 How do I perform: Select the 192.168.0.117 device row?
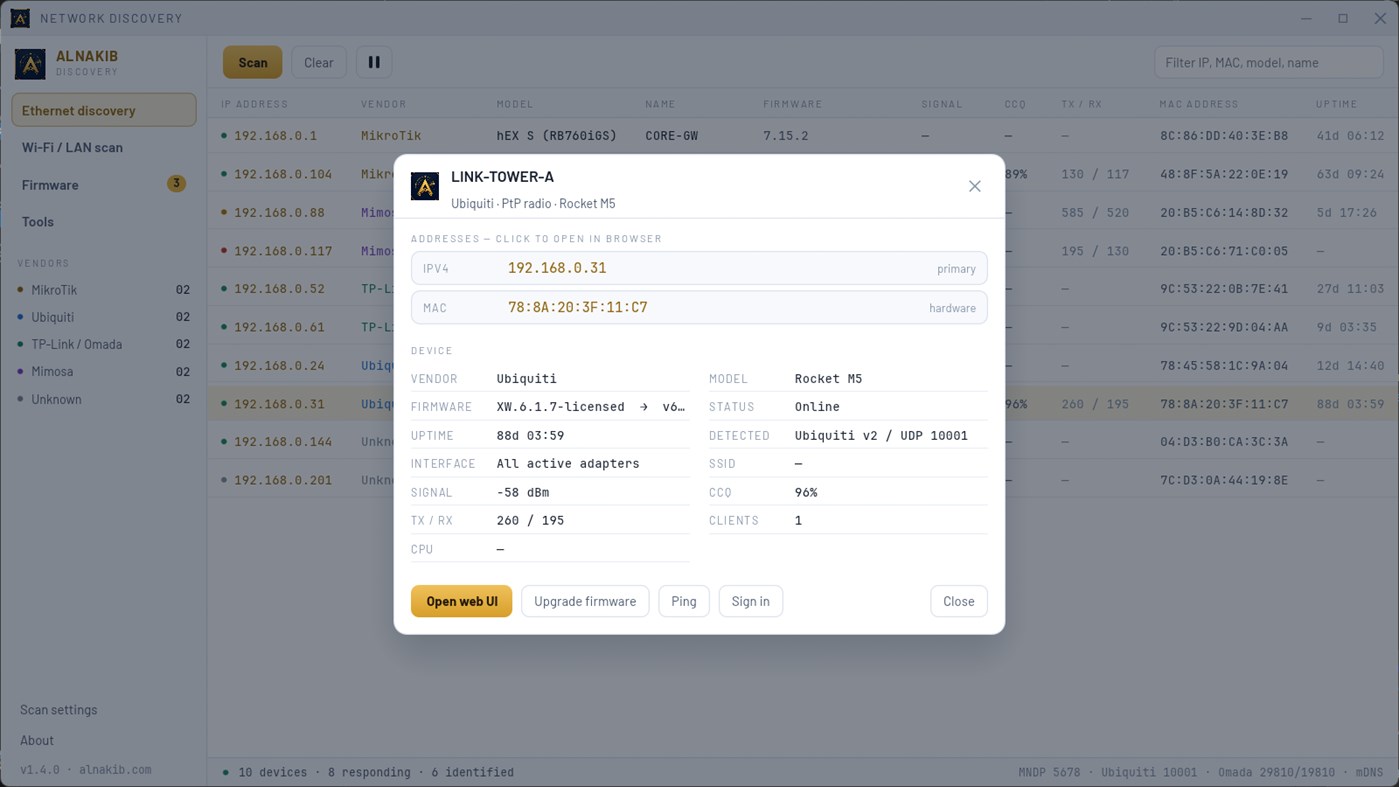tap(803, 250)
